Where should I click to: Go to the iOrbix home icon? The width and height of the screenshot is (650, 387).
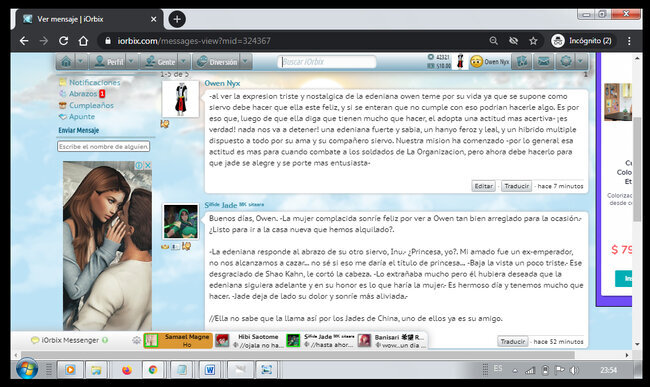(66, 62)
